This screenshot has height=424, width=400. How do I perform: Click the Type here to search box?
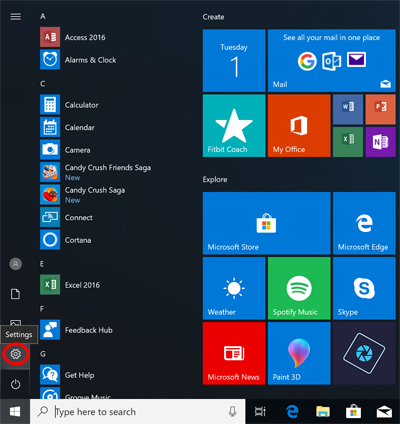tap(137, 412)
